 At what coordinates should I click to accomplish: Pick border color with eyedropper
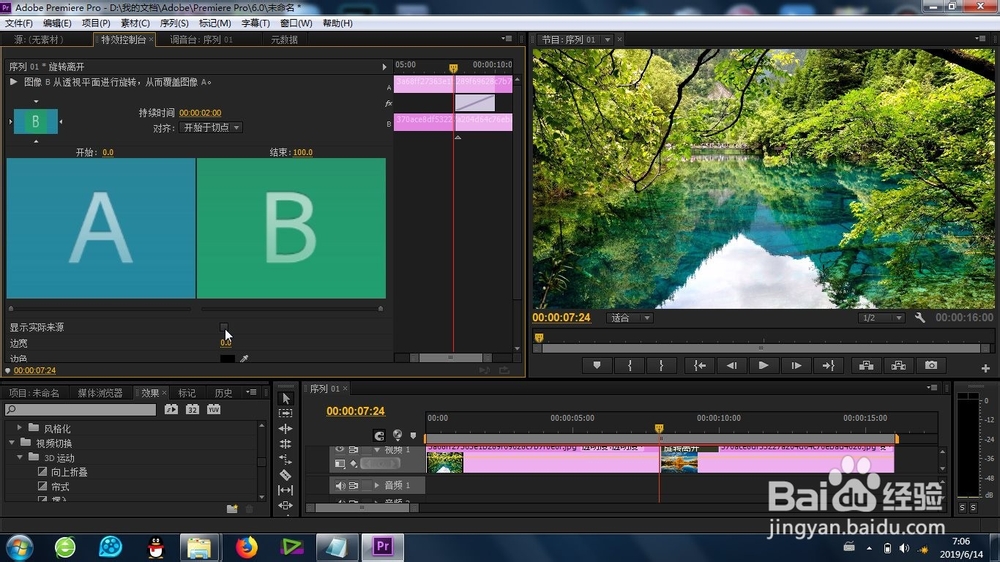pos(244,359)
